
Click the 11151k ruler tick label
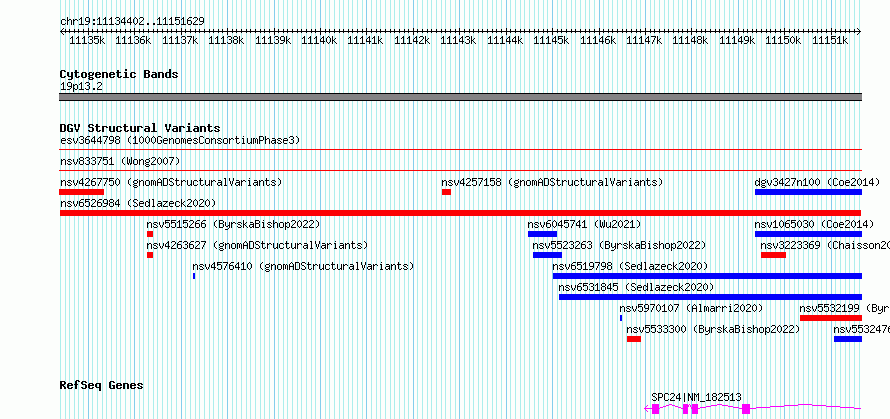tap(830, 41)
